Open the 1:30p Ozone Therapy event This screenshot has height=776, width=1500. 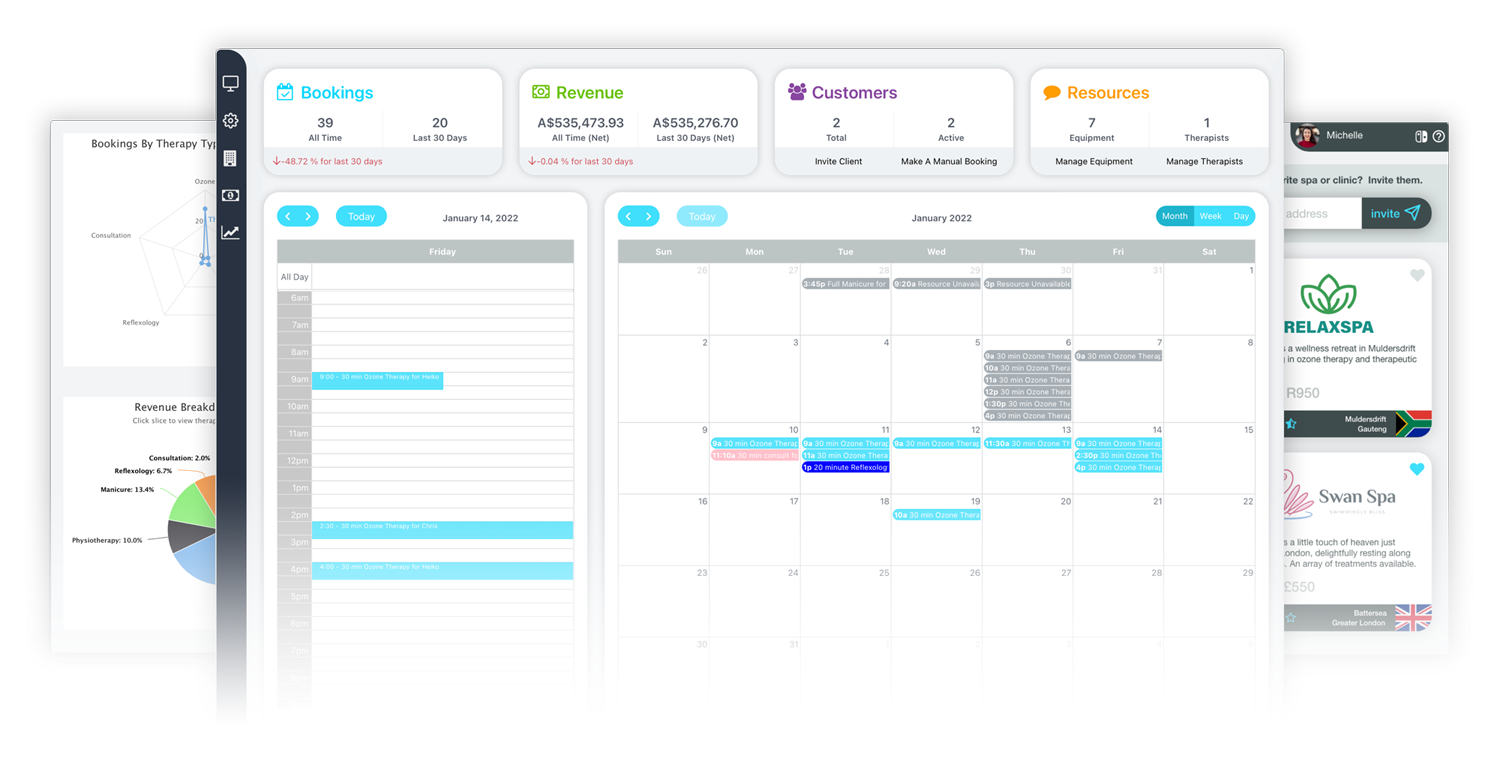[x=1027, y=404]
